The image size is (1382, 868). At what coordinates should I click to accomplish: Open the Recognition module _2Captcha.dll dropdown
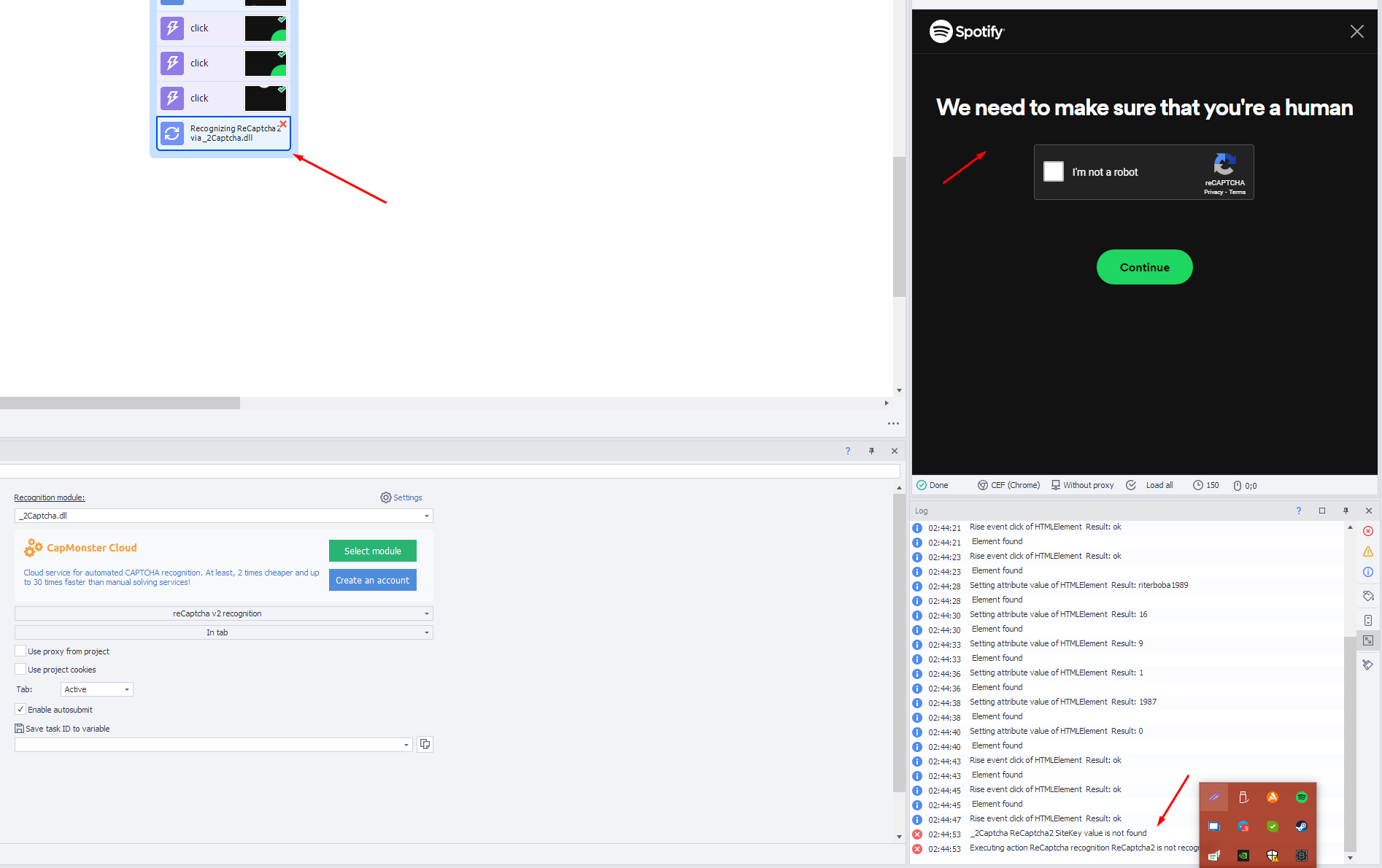(223, 516)
